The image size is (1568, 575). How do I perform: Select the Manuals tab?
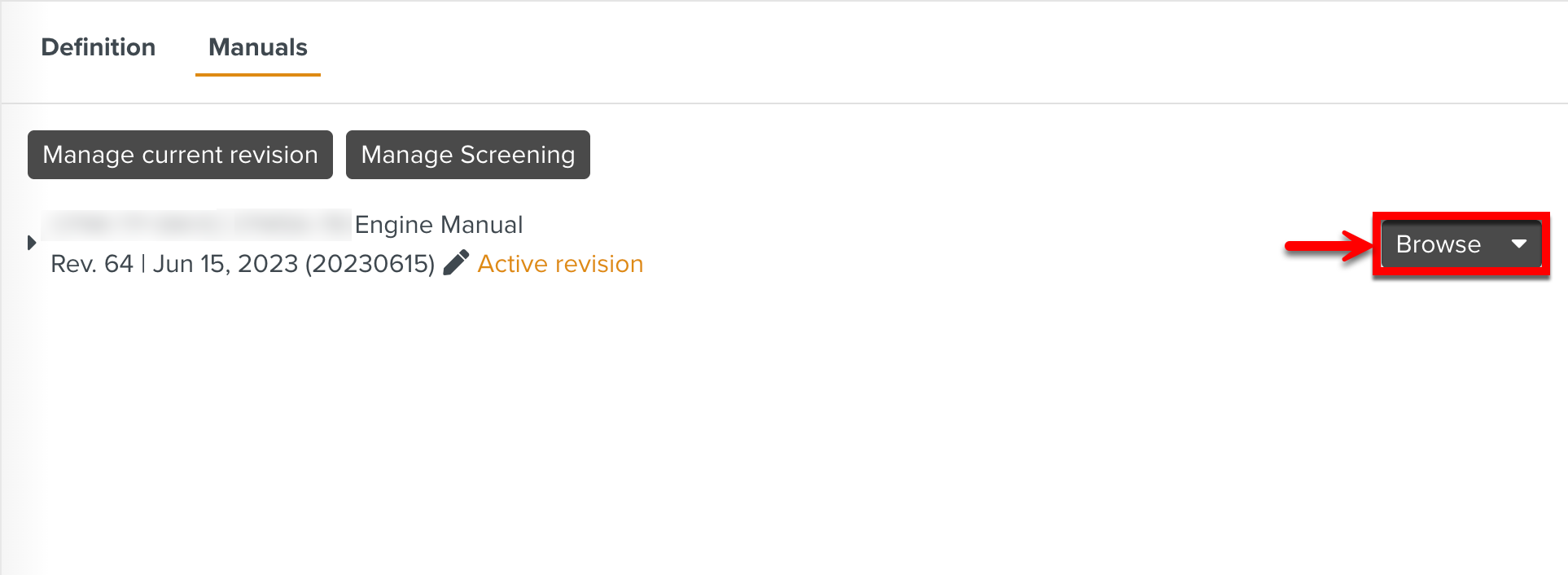(x=258, y=47)
